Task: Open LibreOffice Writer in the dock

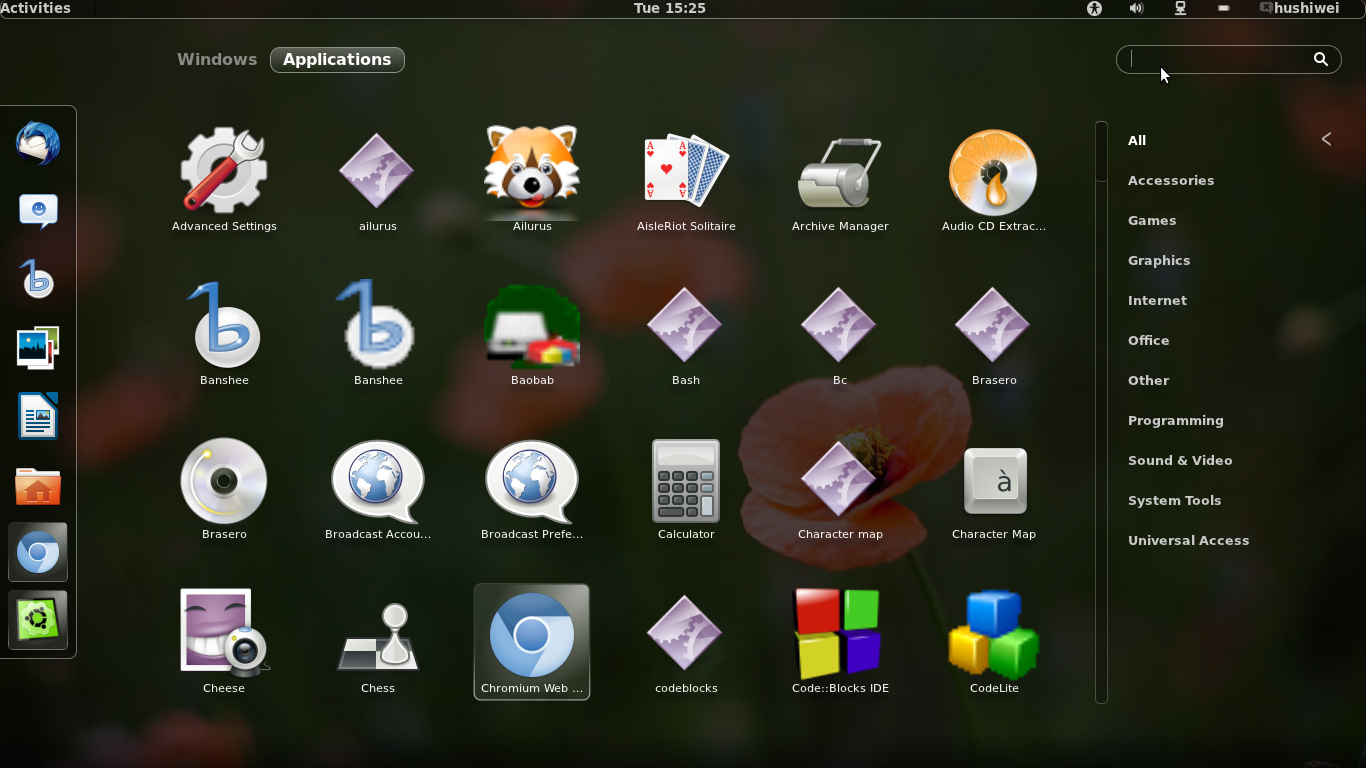Action: pyautogui.click(x=38, y=416)
